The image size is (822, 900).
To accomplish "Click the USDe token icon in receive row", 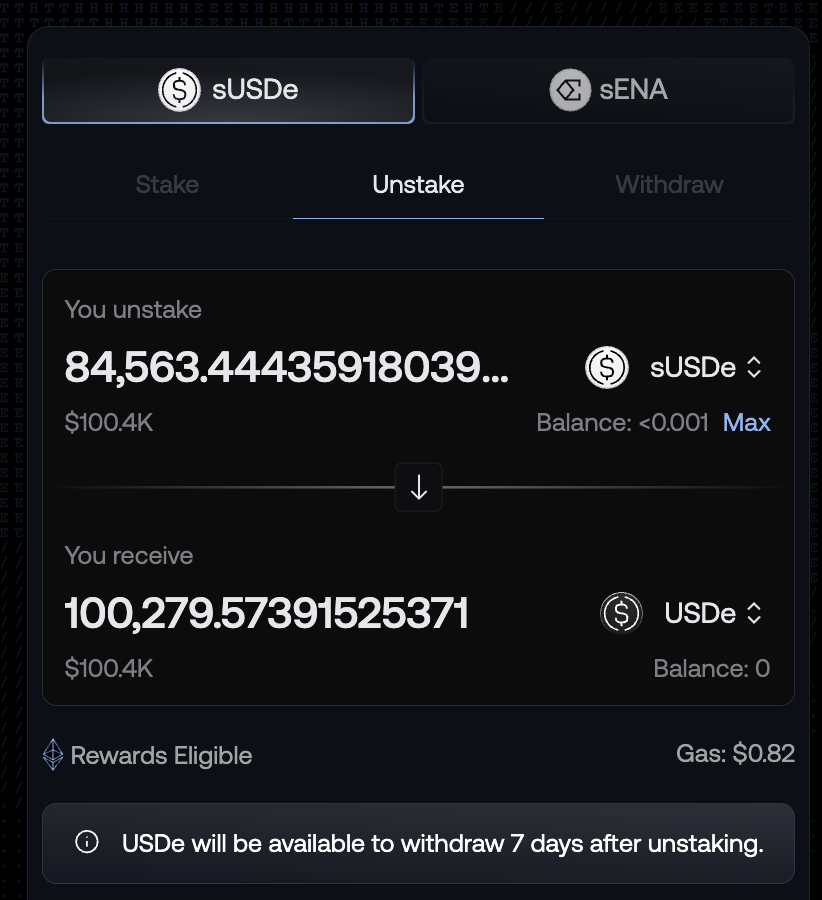I will point(621,613).
